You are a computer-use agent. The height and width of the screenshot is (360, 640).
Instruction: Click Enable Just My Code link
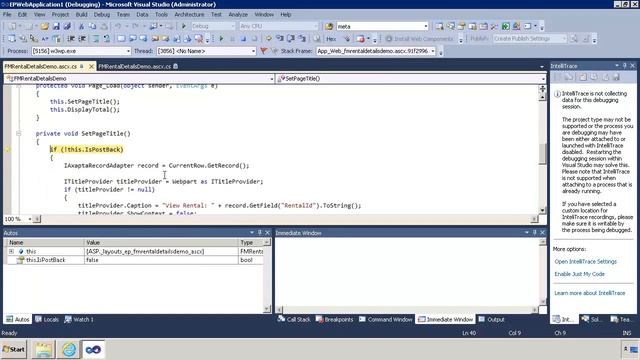pyautogui.click(x=579, y=274)
